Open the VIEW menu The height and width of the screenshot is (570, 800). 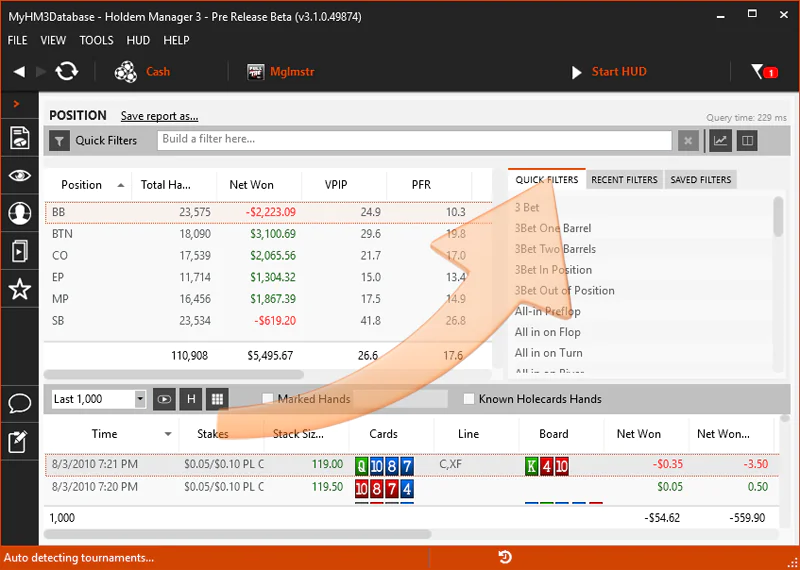[53, 41]
